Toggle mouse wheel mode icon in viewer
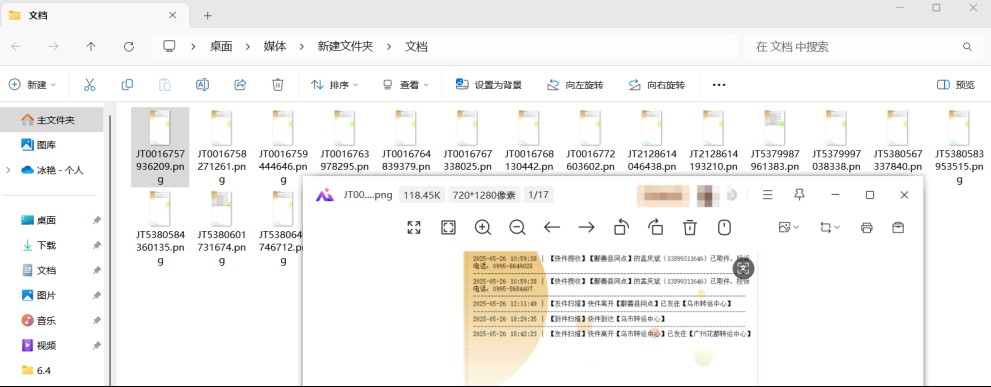This screenshot has width=991, height=387. (724, 228)
